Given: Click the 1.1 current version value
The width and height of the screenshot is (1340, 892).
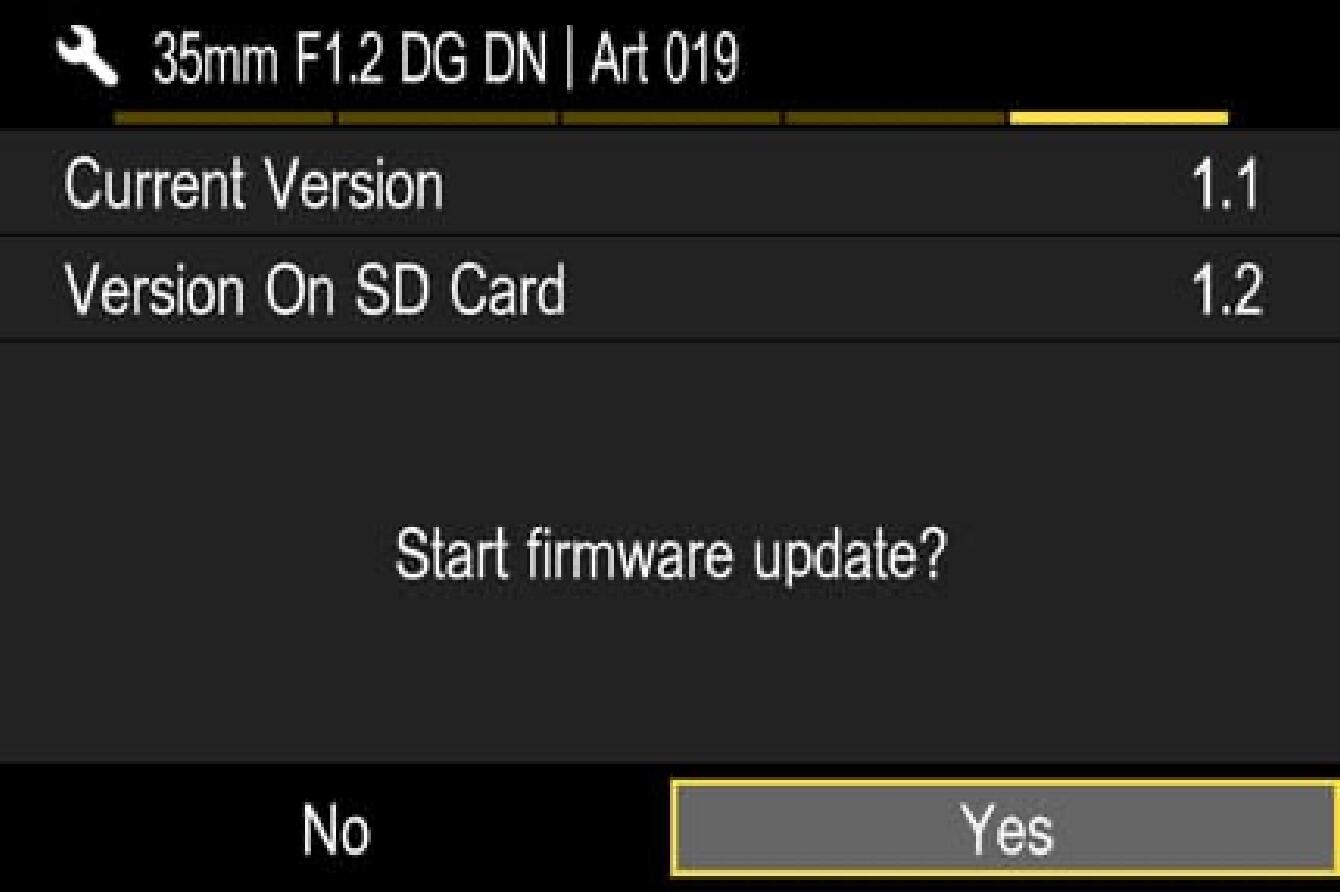Looking at the screenshot, I should pyautogui.click(x=1229, y=186).
